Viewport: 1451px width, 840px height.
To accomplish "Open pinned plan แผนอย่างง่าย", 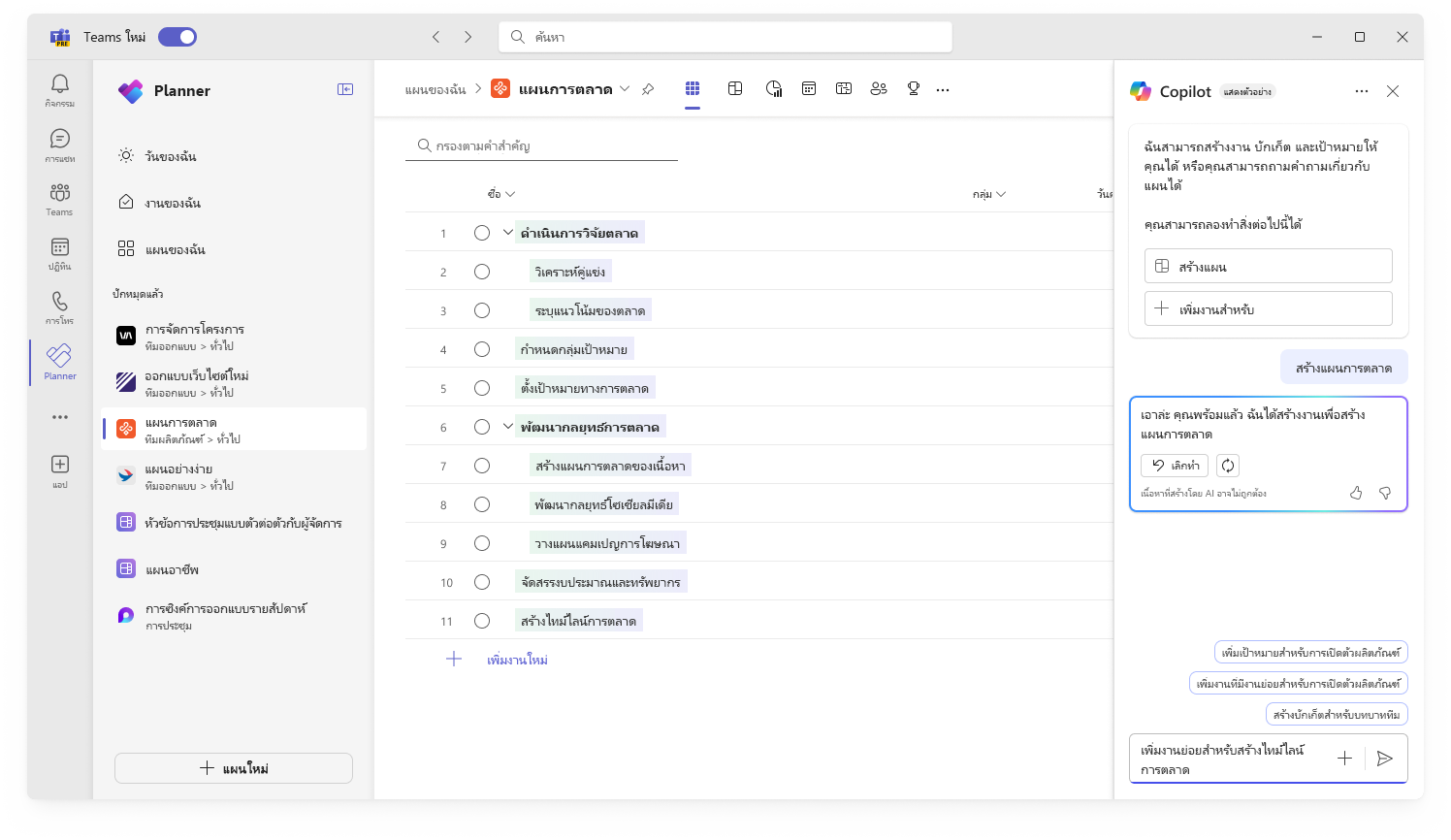I will coord(234,476).
